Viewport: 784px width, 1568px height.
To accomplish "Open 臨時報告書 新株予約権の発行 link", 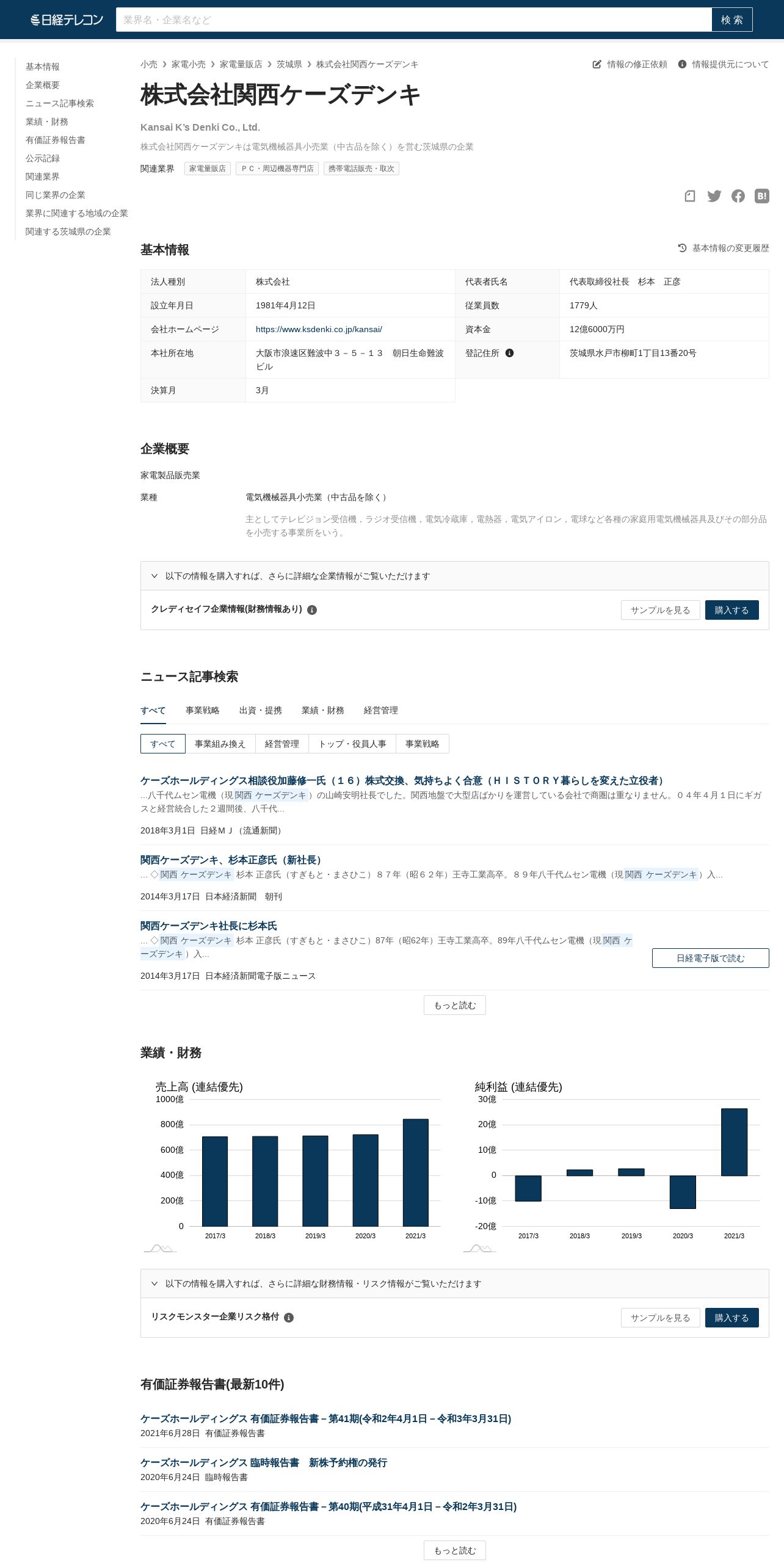I will pyautogui.click(x=264, y=1462).
